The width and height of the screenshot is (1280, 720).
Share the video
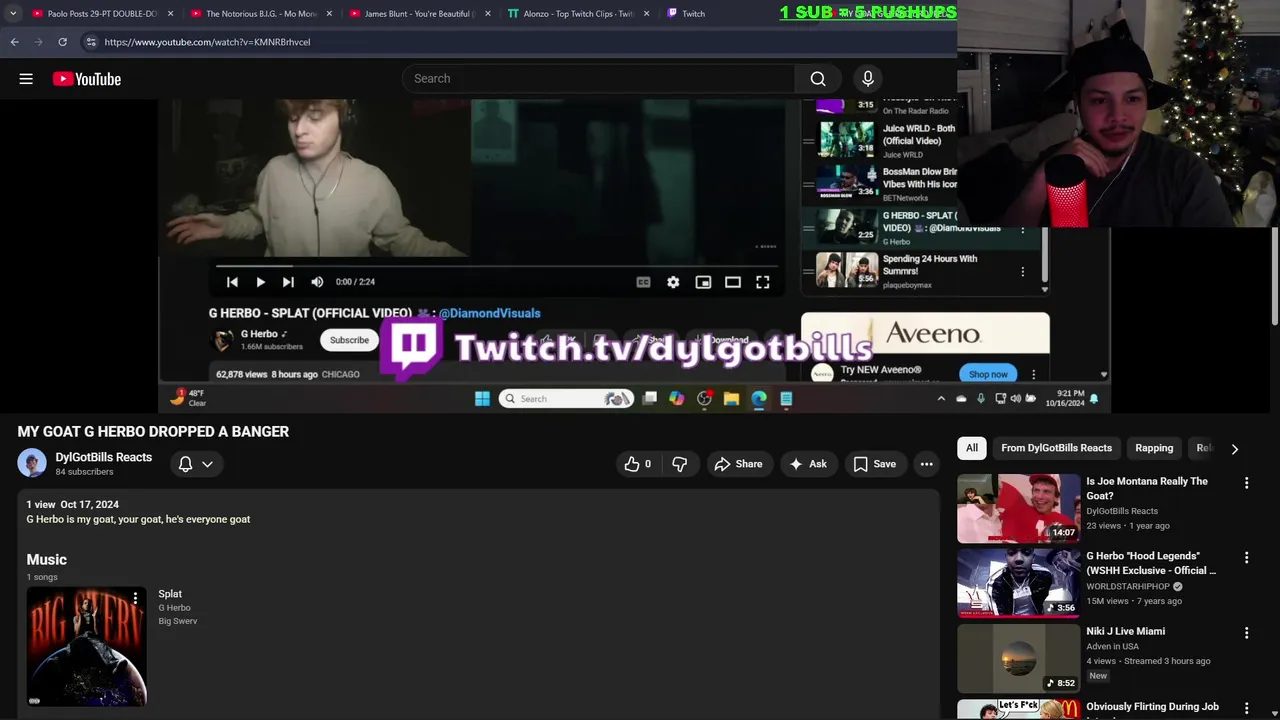tap(738, 464)
